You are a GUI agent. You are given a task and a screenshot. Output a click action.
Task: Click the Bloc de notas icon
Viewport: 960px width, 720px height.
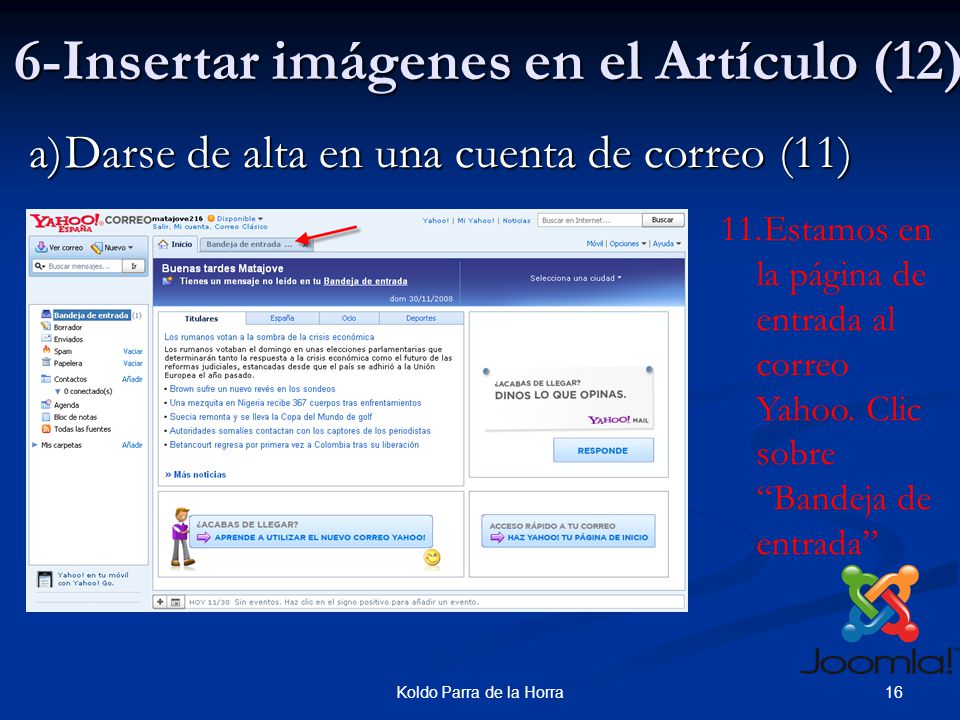coord(46,417)
